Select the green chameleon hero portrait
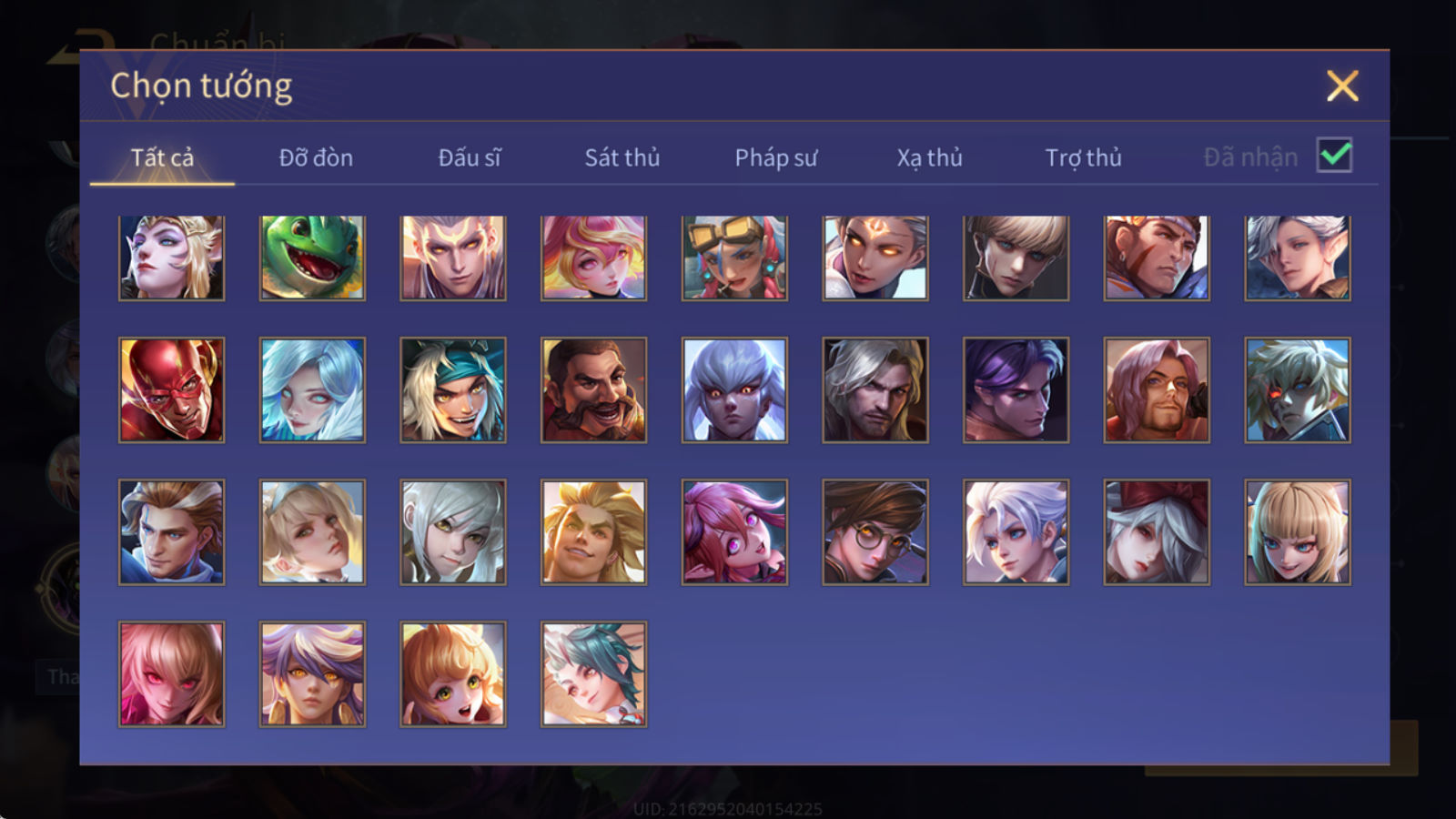1456x819 pixels. 312,258
